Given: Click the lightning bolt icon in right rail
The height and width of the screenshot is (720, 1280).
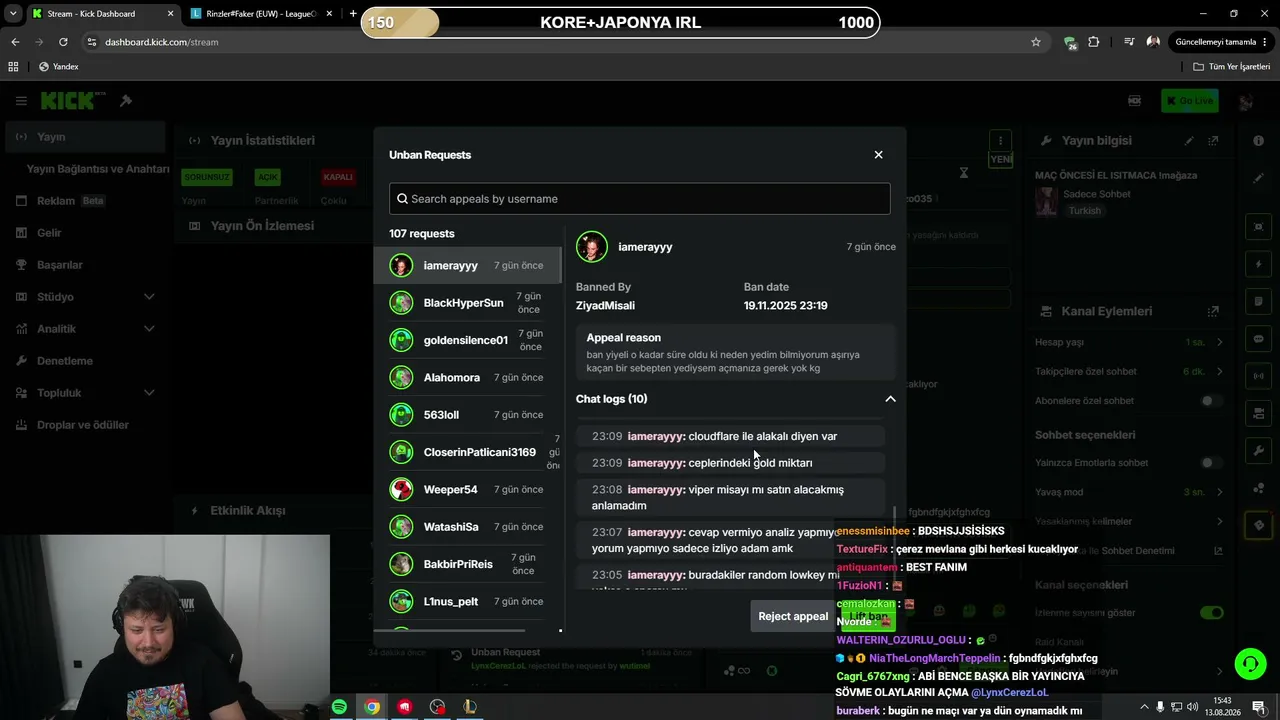Looking at the screenshot, I should click(1258, 265).
